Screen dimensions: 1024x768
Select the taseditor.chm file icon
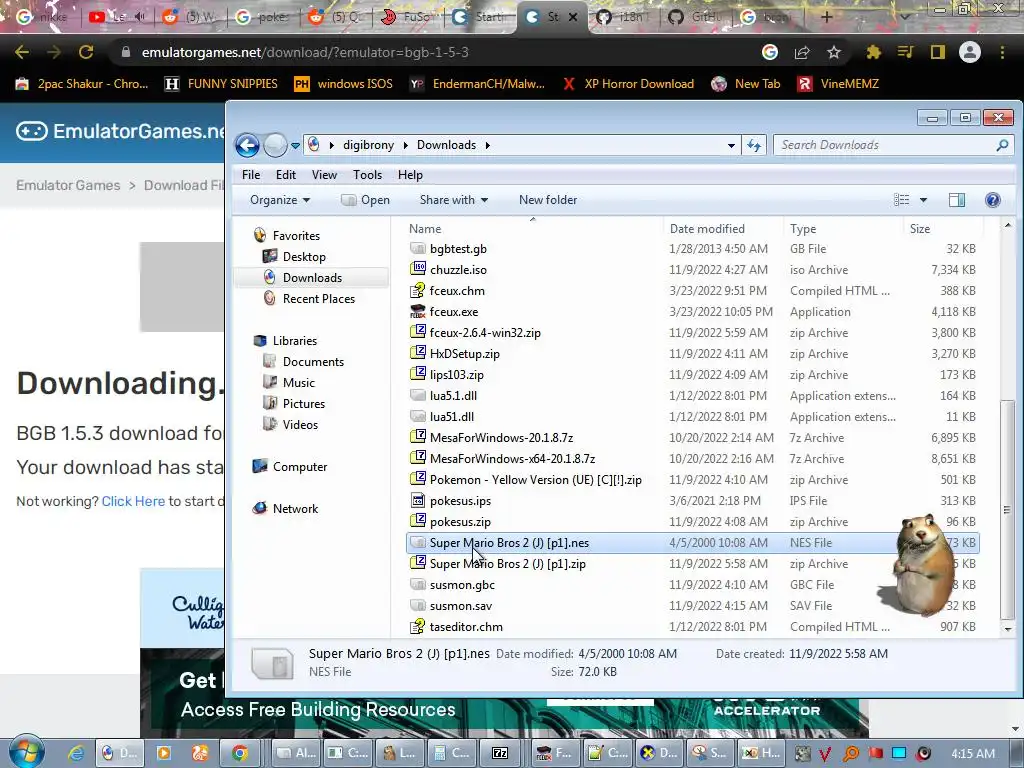[418, 626]
